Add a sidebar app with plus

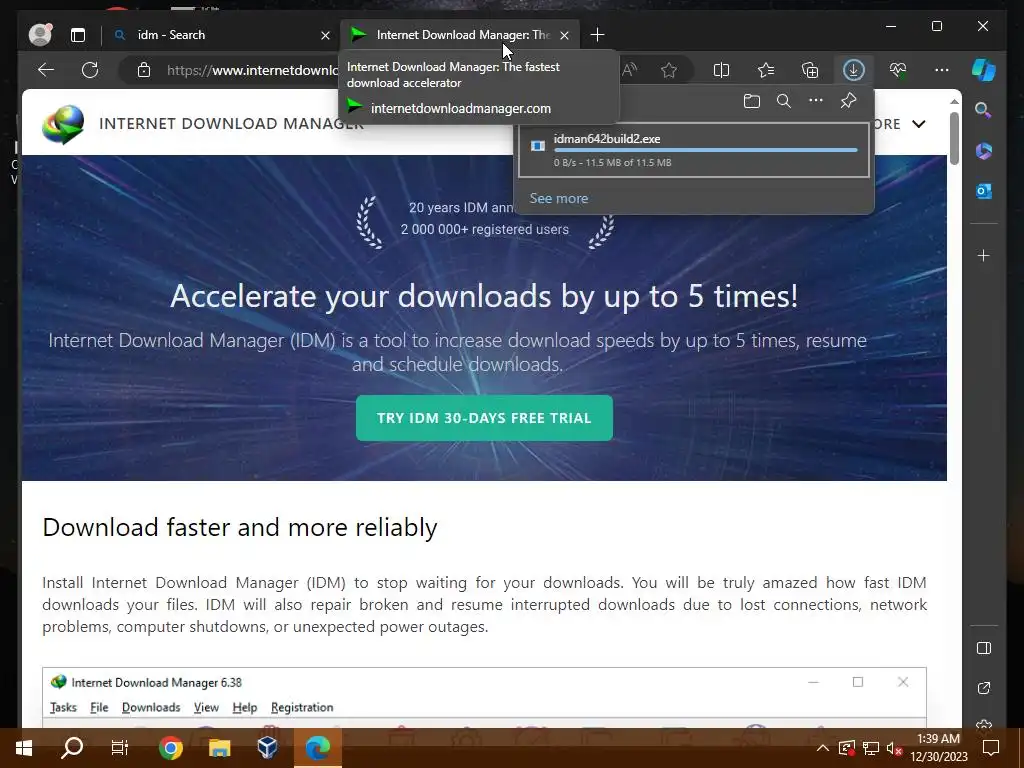(984, 255)
